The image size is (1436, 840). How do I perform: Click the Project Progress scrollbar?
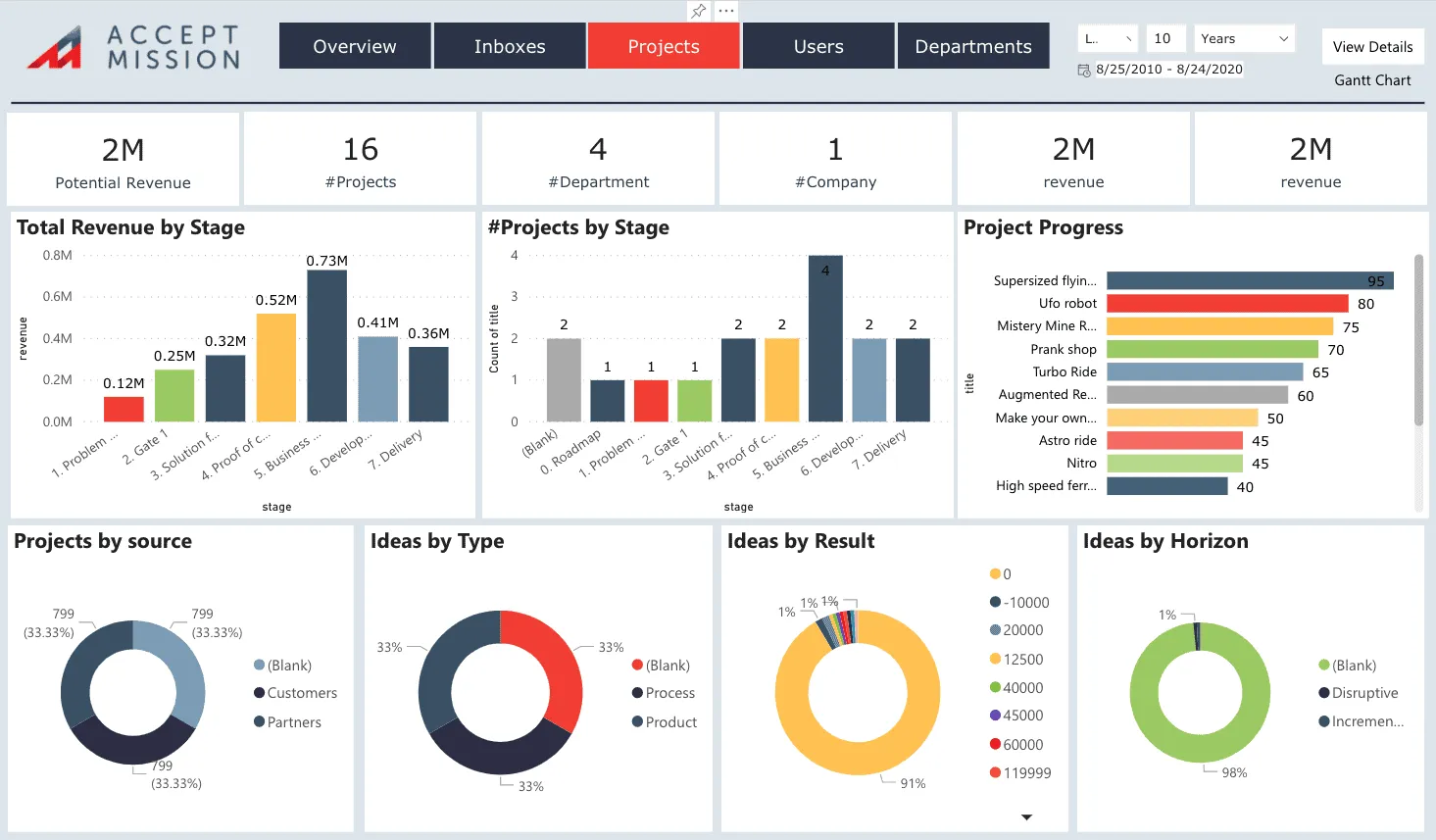click(1418, 339)
